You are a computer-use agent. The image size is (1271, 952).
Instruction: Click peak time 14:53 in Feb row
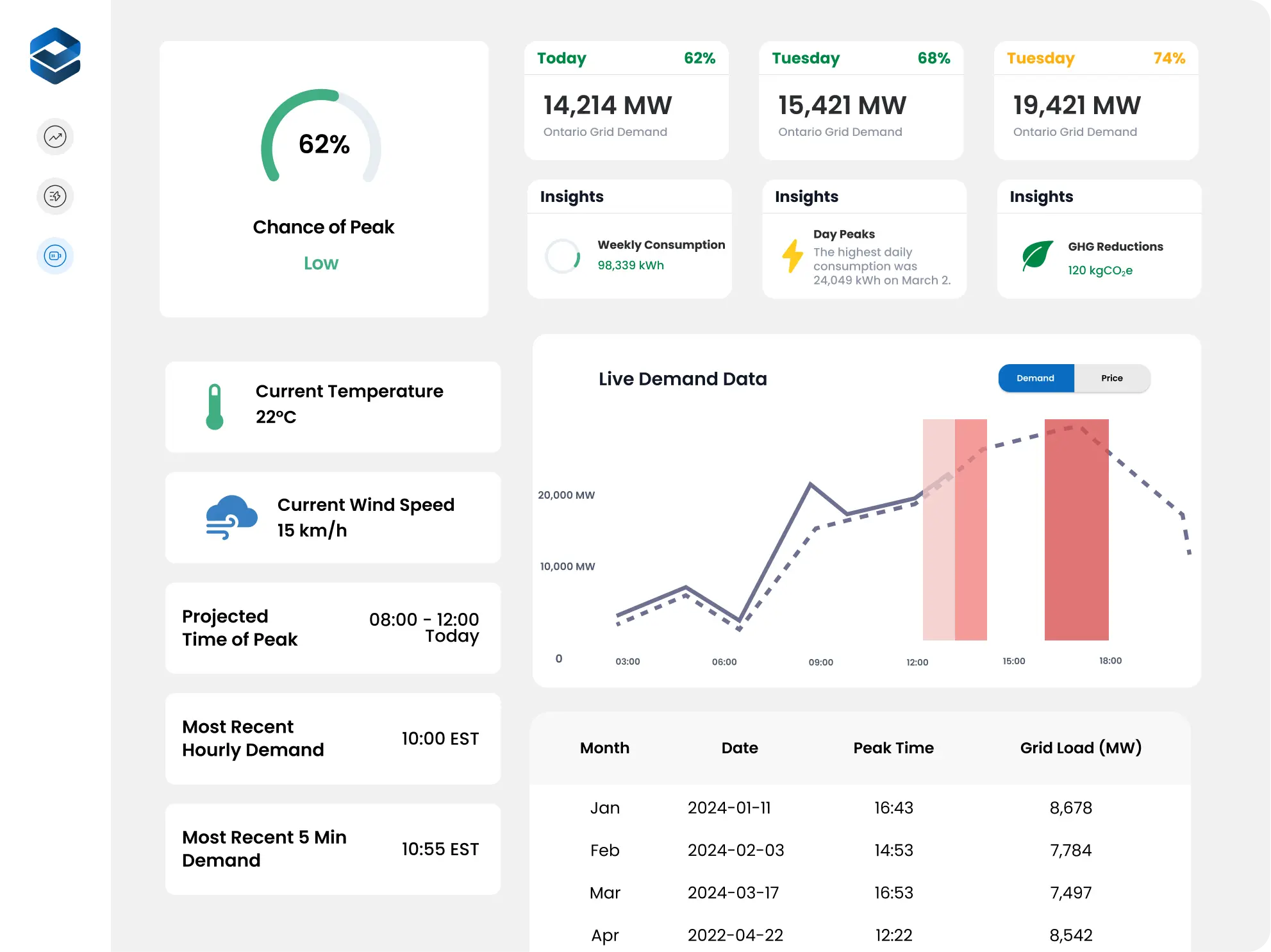pos(893,850)
